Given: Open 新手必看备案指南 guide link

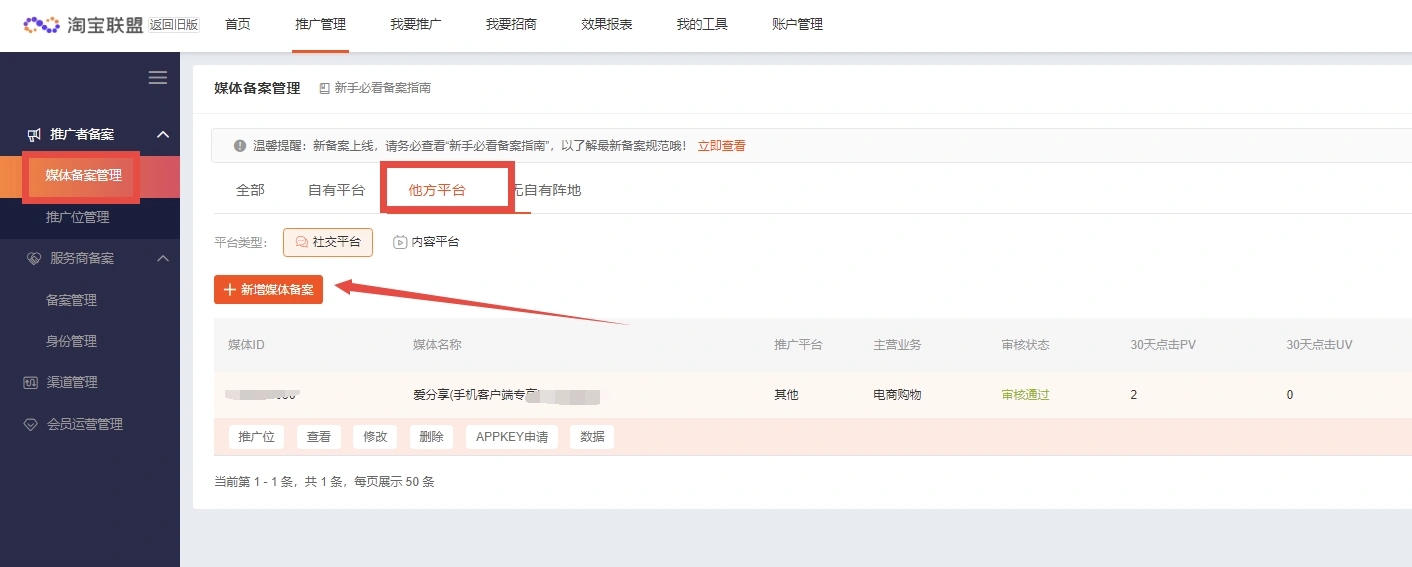Looking at the screenshot, I should [x=383, y=88].
